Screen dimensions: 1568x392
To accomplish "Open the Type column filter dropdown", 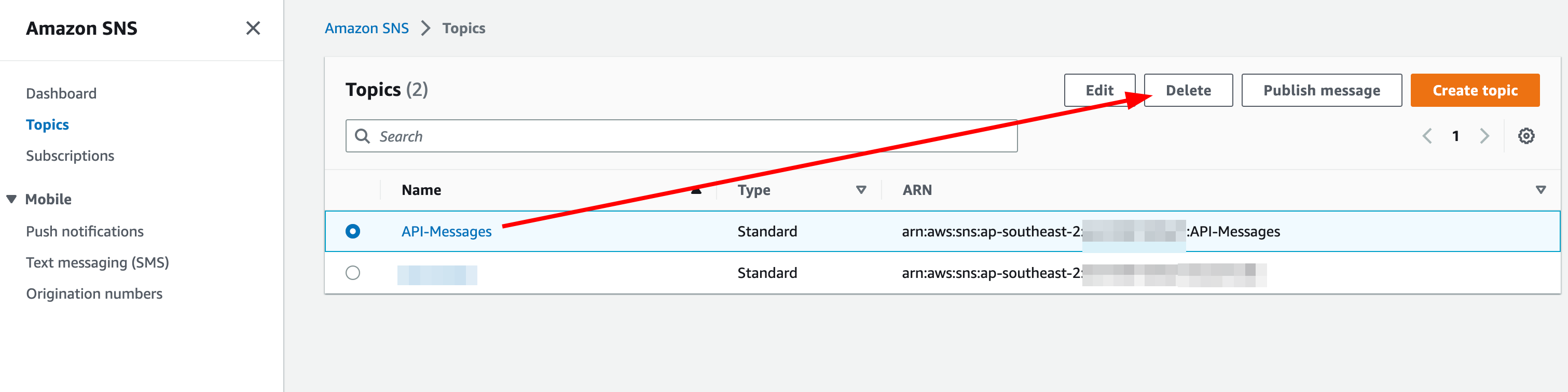I will [860, 189].
